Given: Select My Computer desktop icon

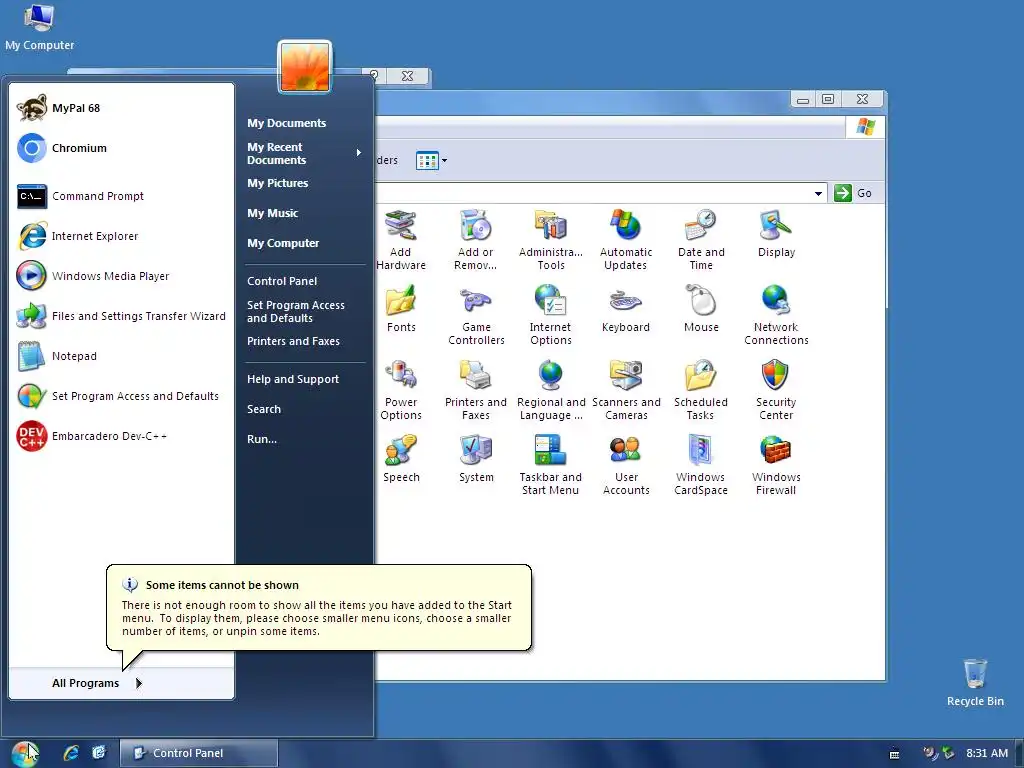Looking at the screenshot, I should (x=39, y=27).
